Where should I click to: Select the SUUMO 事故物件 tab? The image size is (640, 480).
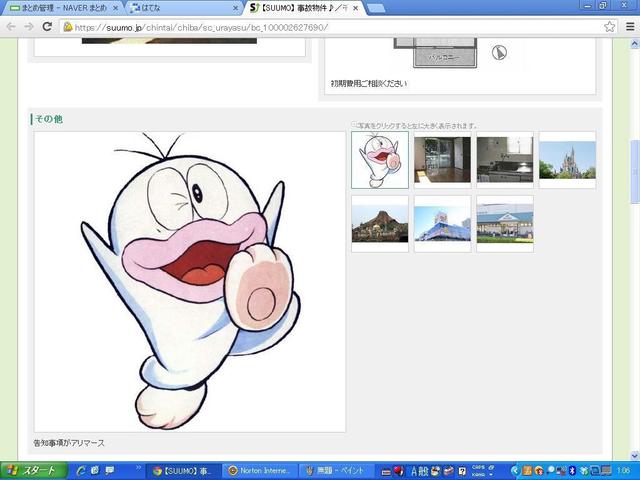pos(304,8)
